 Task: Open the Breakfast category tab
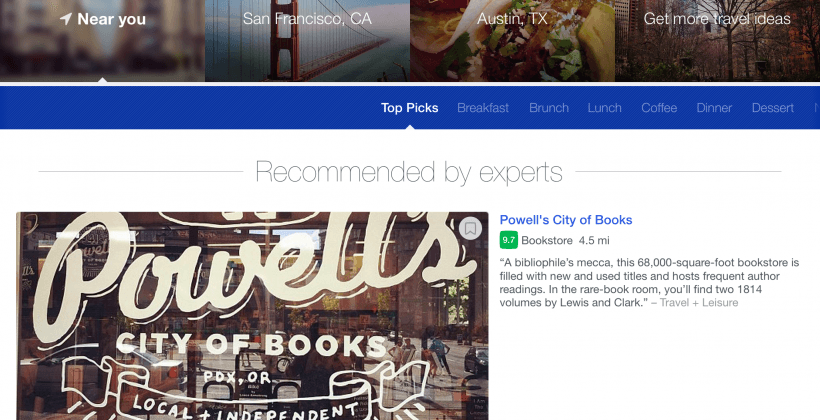[483, 108]
